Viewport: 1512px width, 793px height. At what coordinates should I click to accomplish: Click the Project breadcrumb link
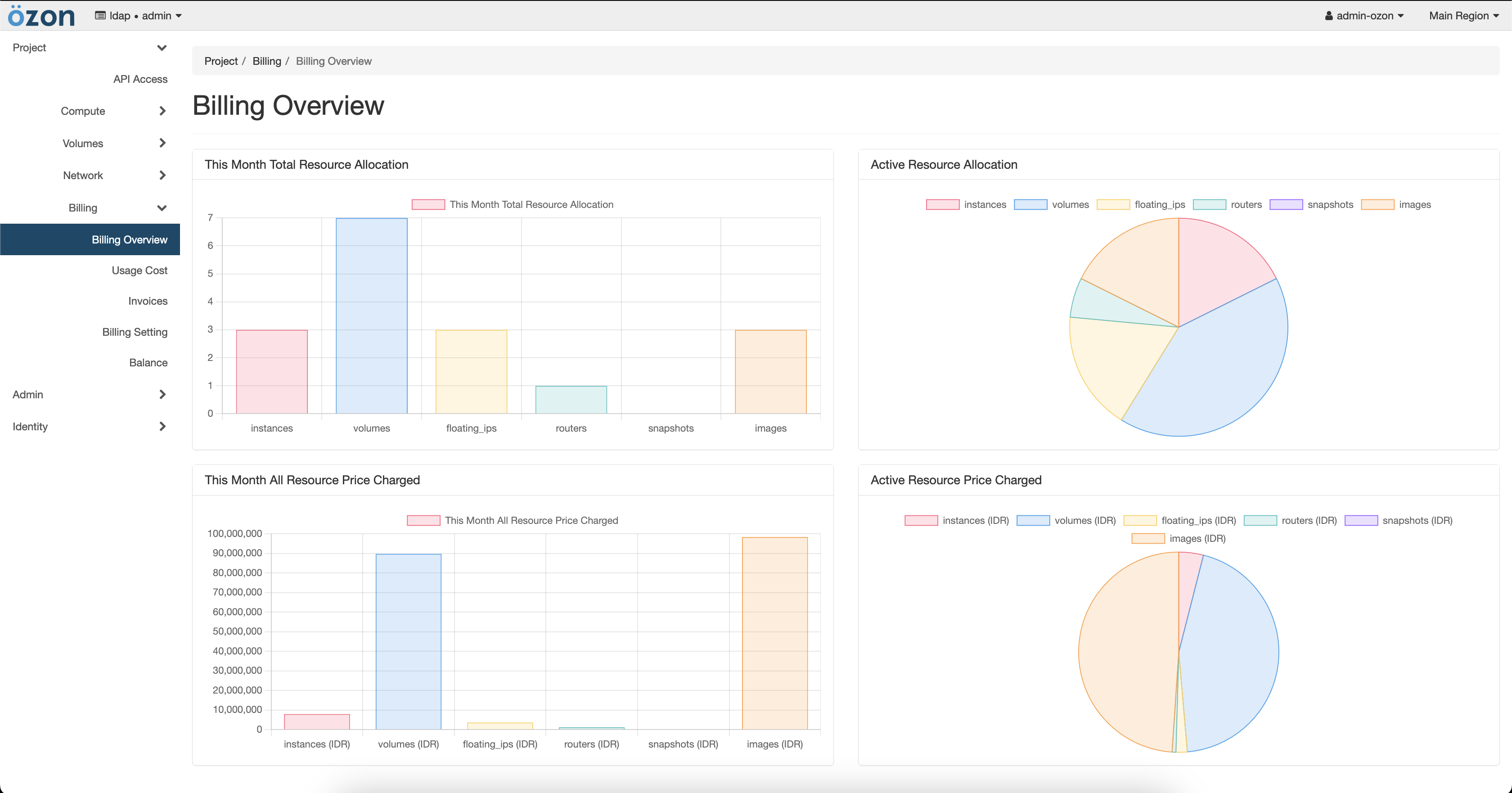(x=220, y=61)
